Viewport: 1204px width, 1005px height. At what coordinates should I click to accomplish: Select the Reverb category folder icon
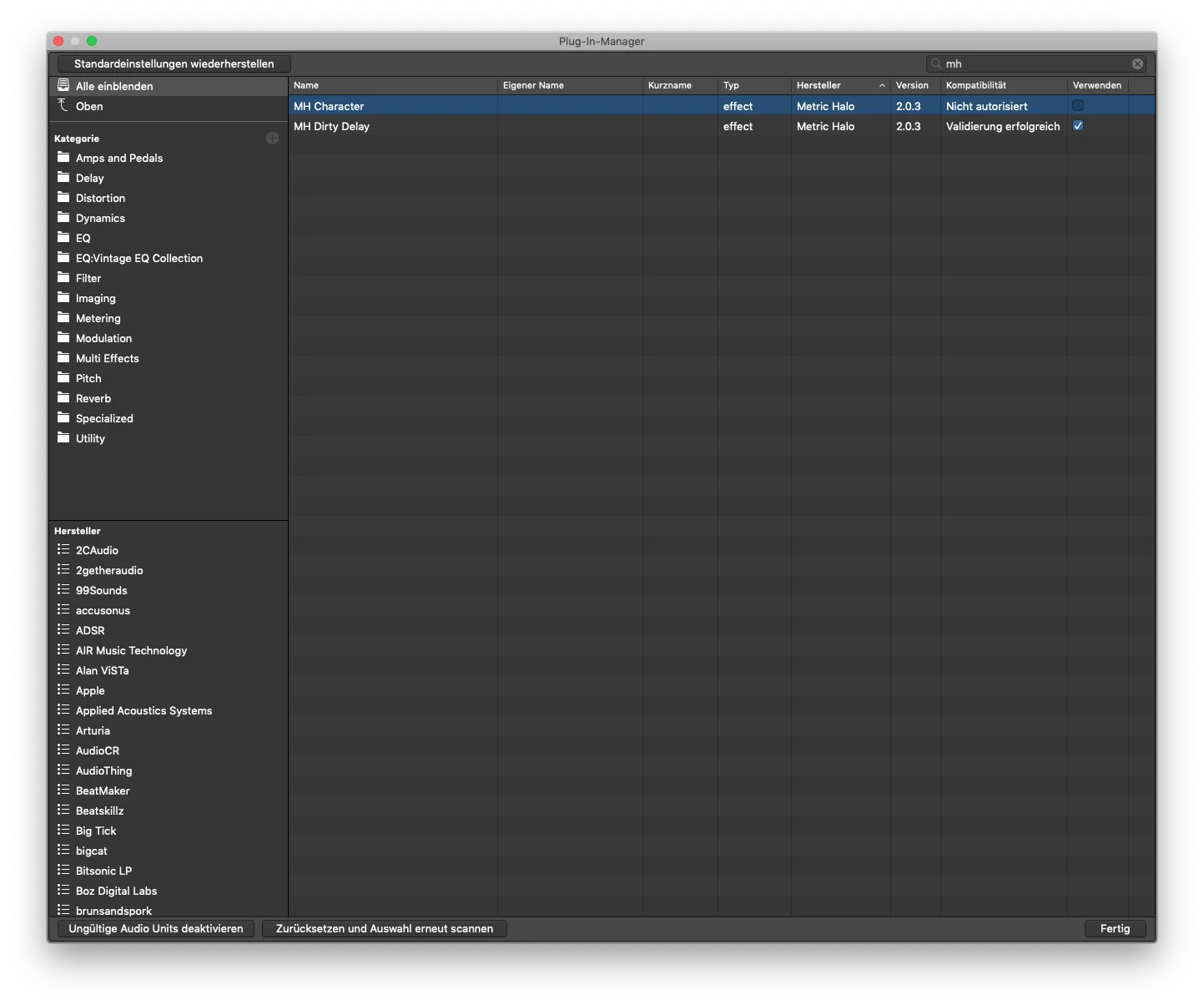click(x=63, y=398)
